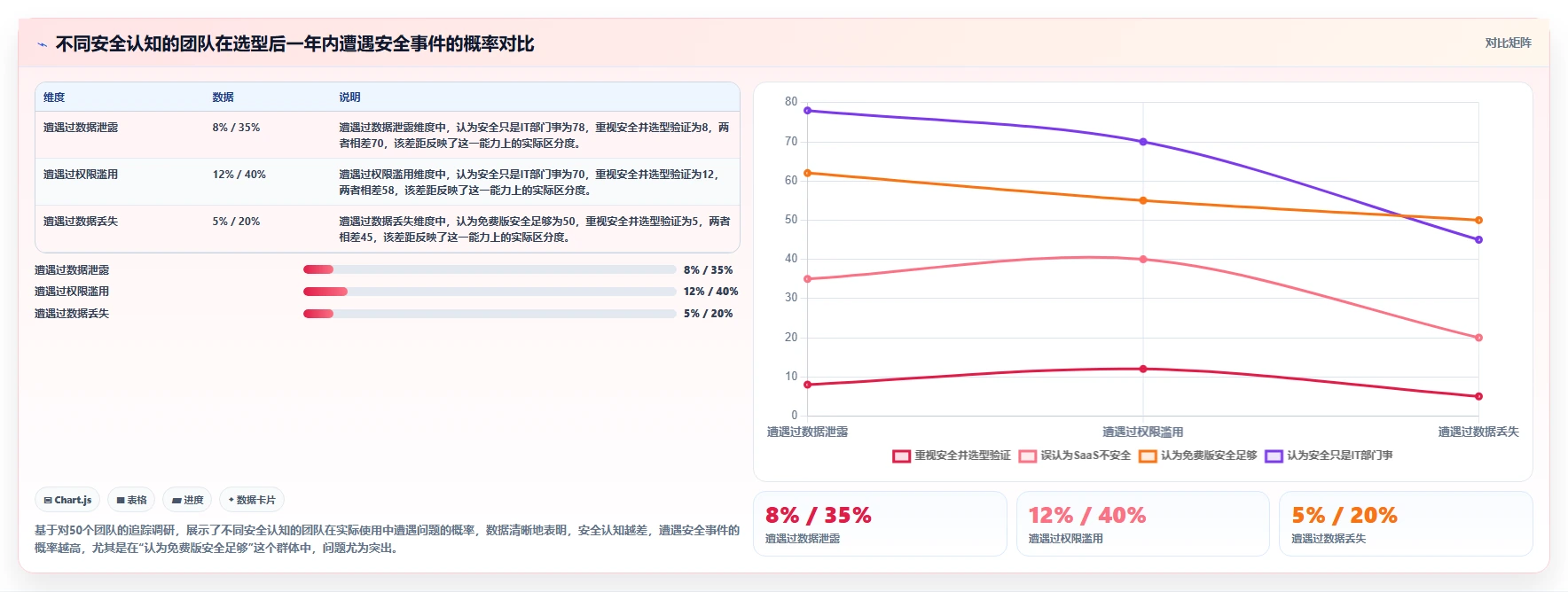Toggle 认为安全只是IT部门事 series in the chart legend
1568x592 pixels.
pyautogui.click(x=1329, y=456)
